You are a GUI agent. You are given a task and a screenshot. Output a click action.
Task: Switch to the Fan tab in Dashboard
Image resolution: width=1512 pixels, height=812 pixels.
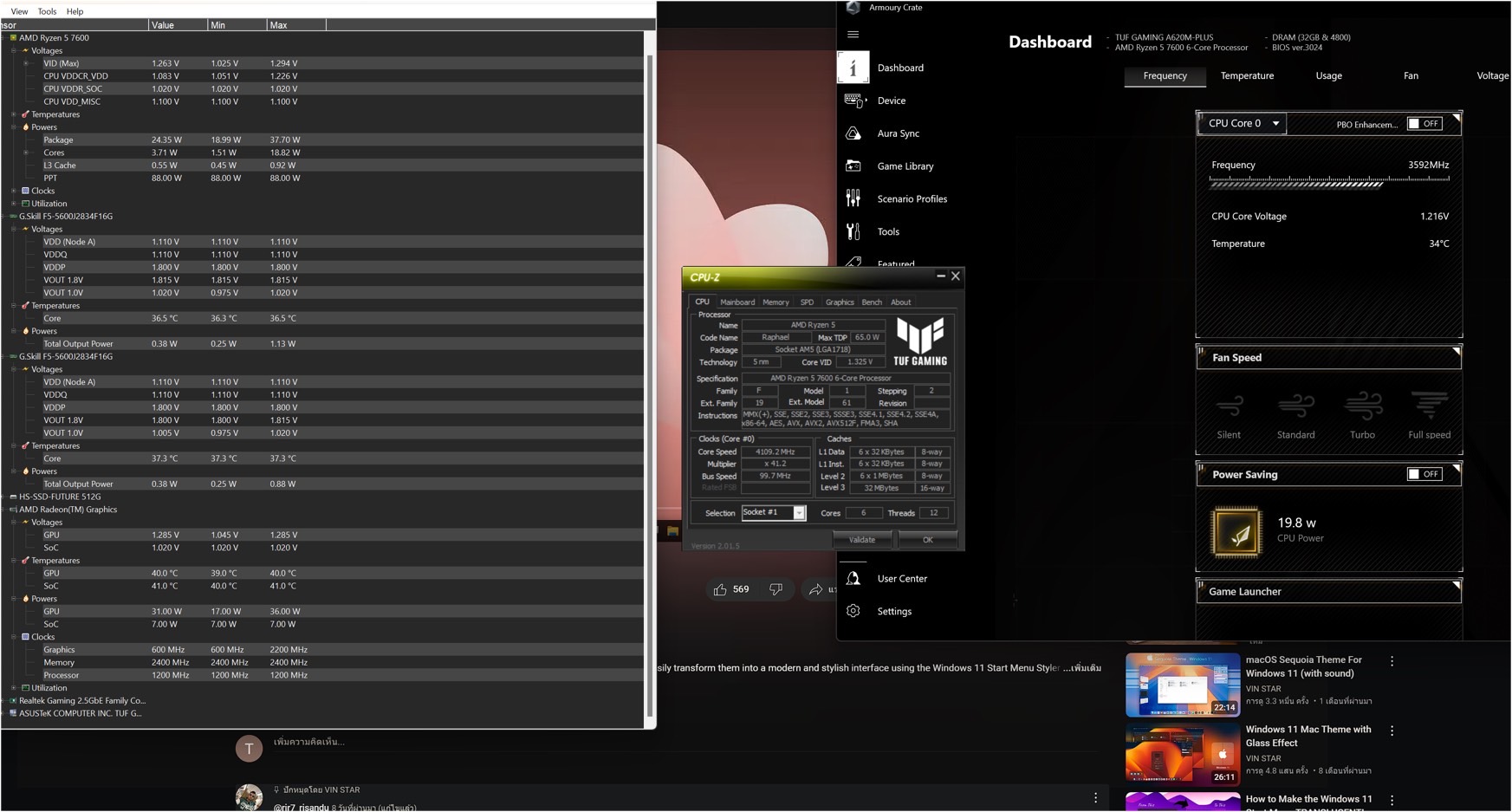click(1411, 76)
